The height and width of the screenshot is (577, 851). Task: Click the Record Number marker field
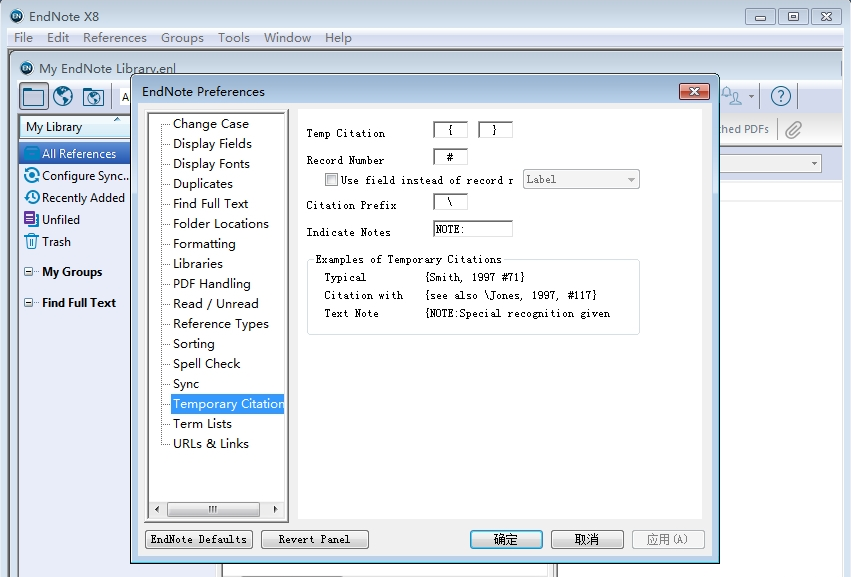point(450,157)
